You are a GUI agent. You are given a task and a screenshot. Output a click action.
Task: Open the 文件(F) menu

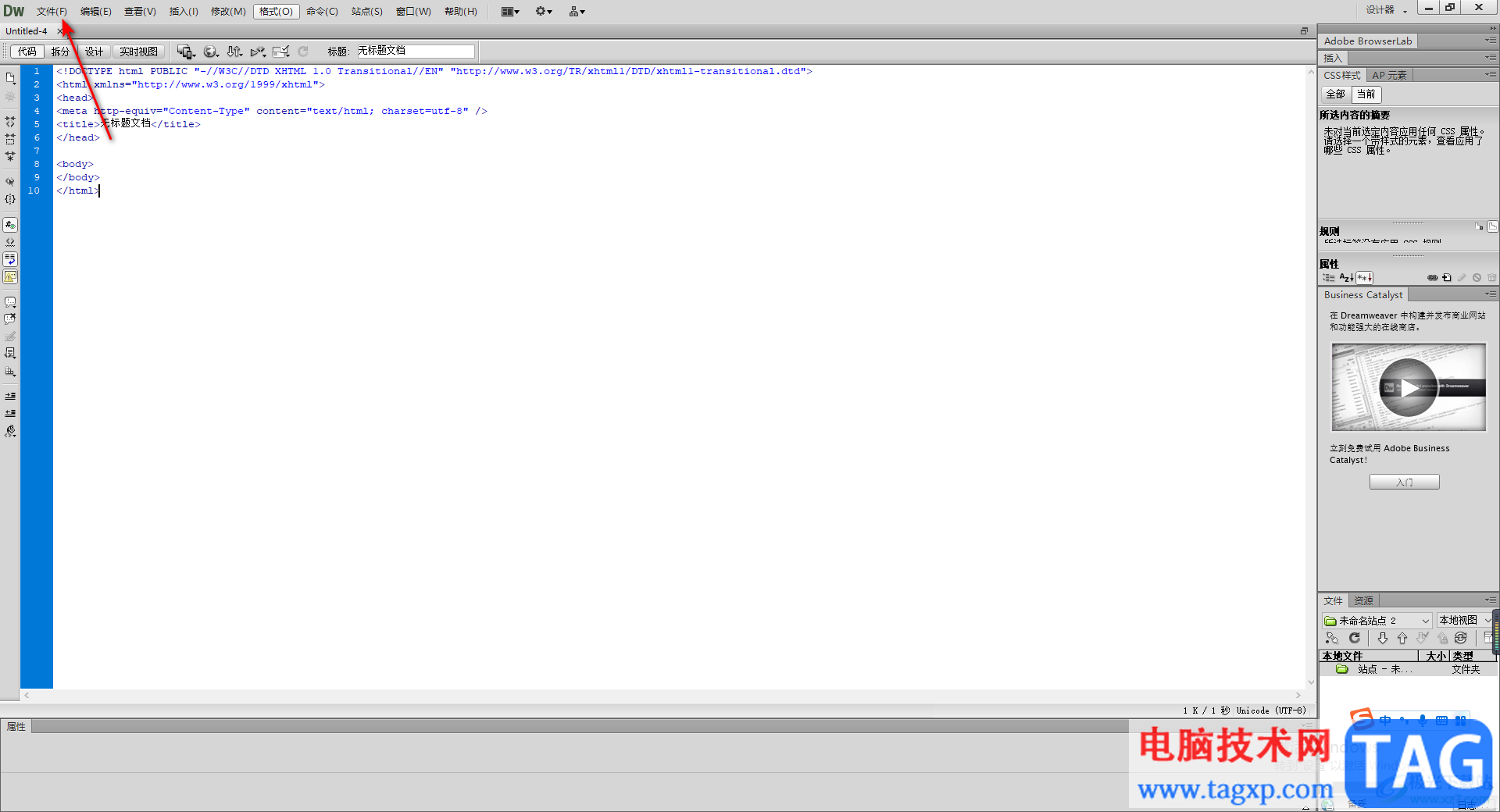(52, 12)
